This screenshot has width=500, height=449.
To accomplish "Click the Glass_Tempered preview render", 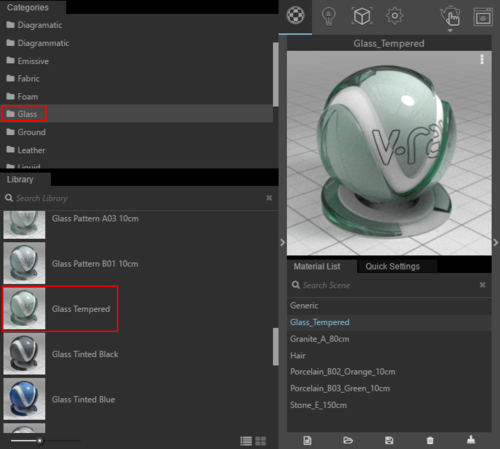I will point(389,153).
